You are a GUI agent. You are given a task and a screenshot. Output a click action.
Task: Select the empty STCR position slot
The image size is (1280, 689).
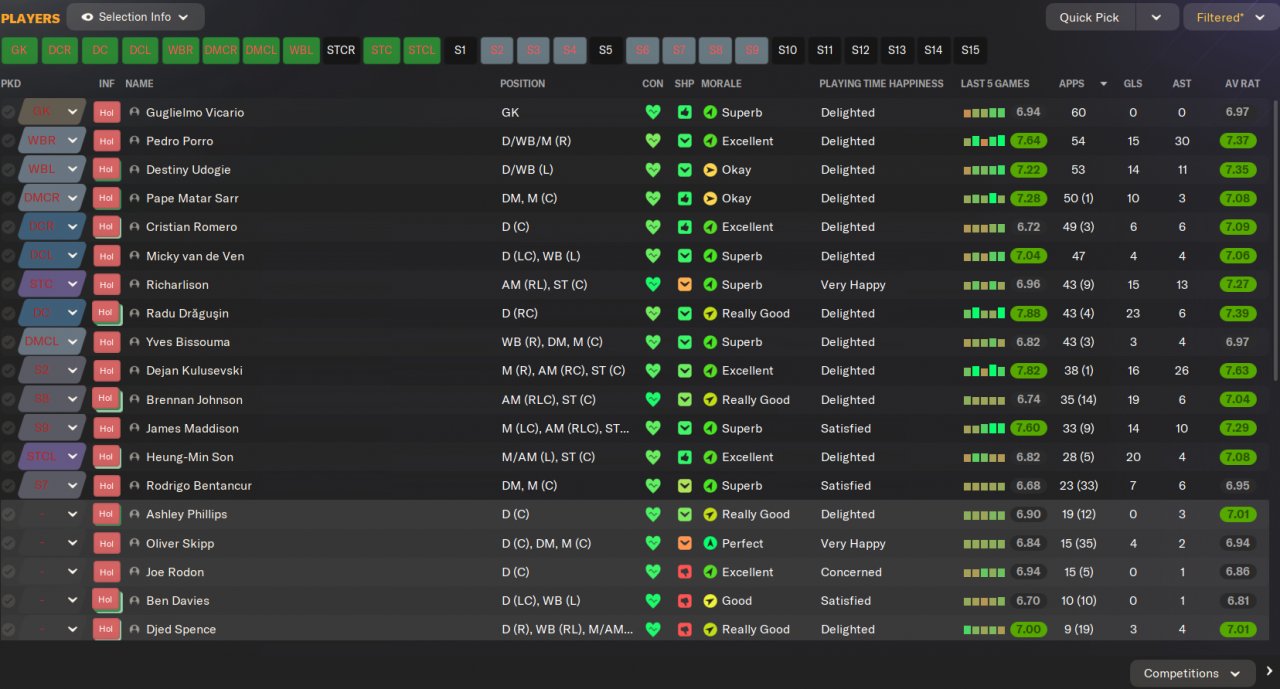tap(341, 50)
